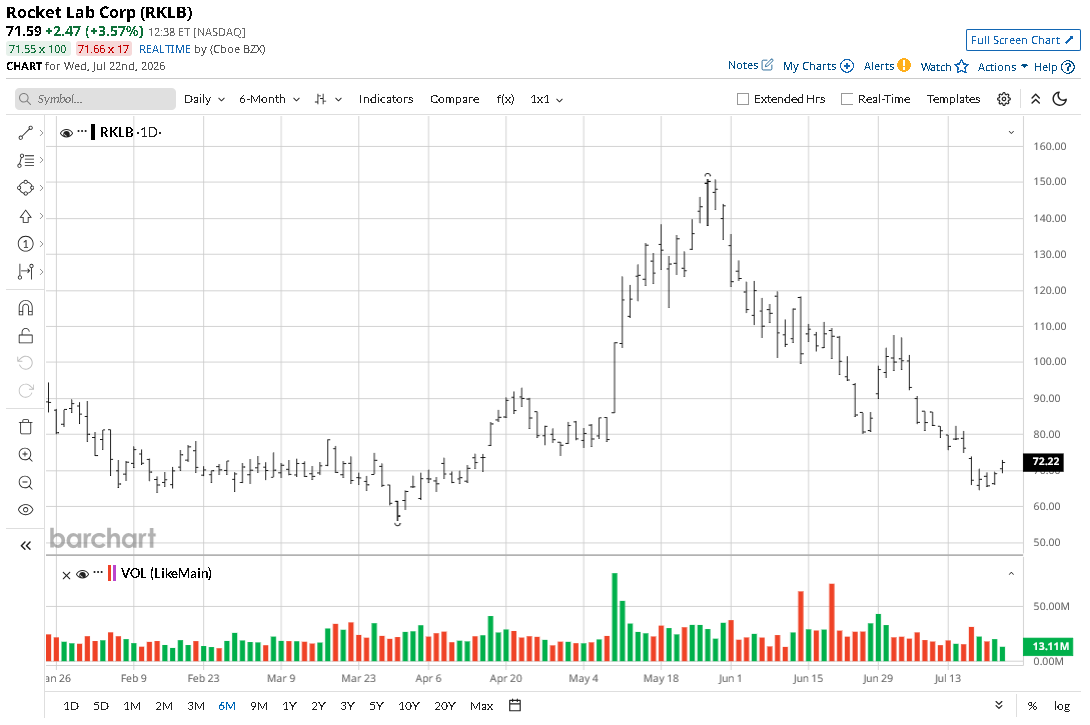Viewport: 1090px width, 725px height.
Task: Open the 1x1 grid layout dropdown
Action: 546,99
